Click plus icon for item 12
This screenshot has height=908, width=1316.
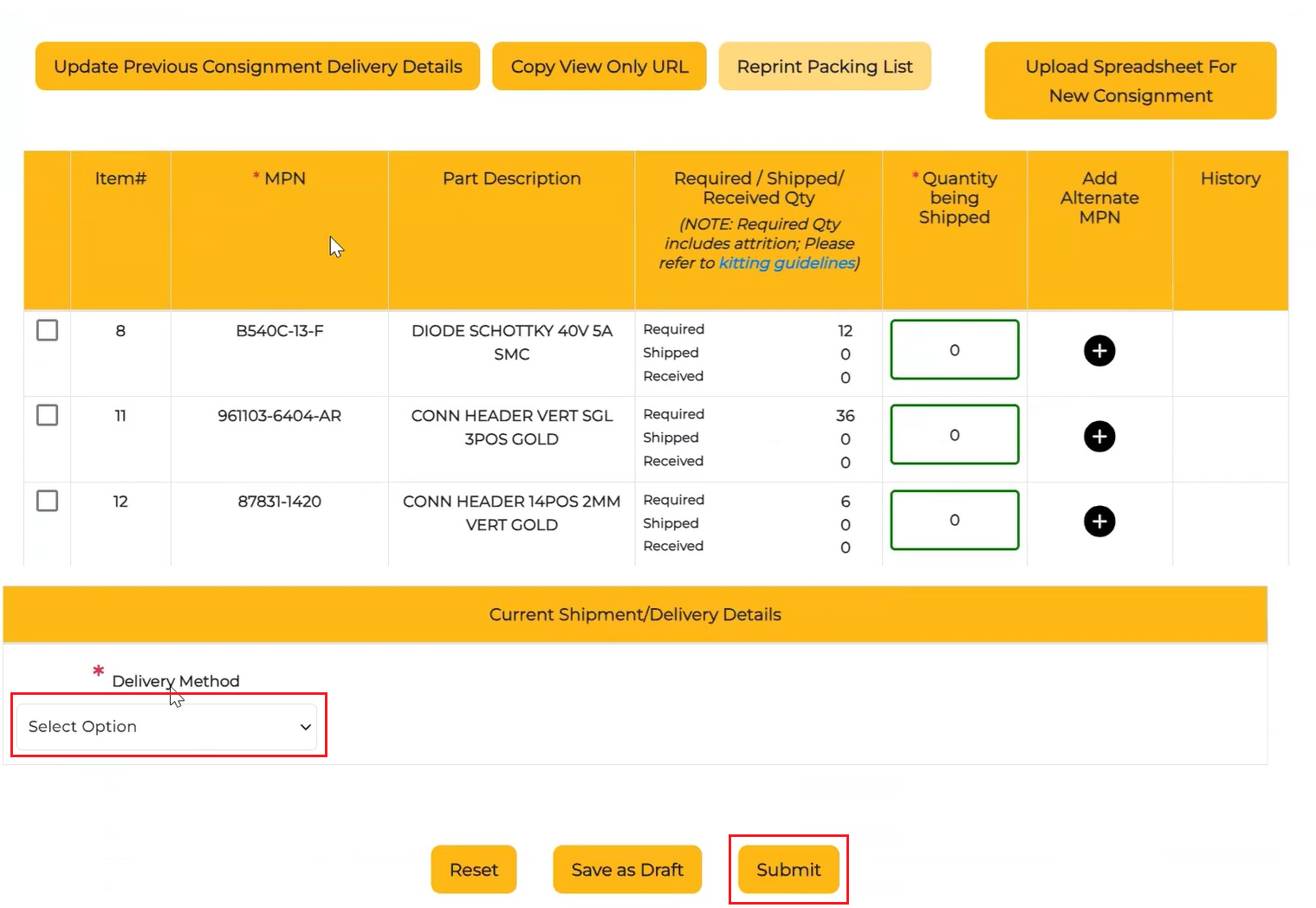1099,522
